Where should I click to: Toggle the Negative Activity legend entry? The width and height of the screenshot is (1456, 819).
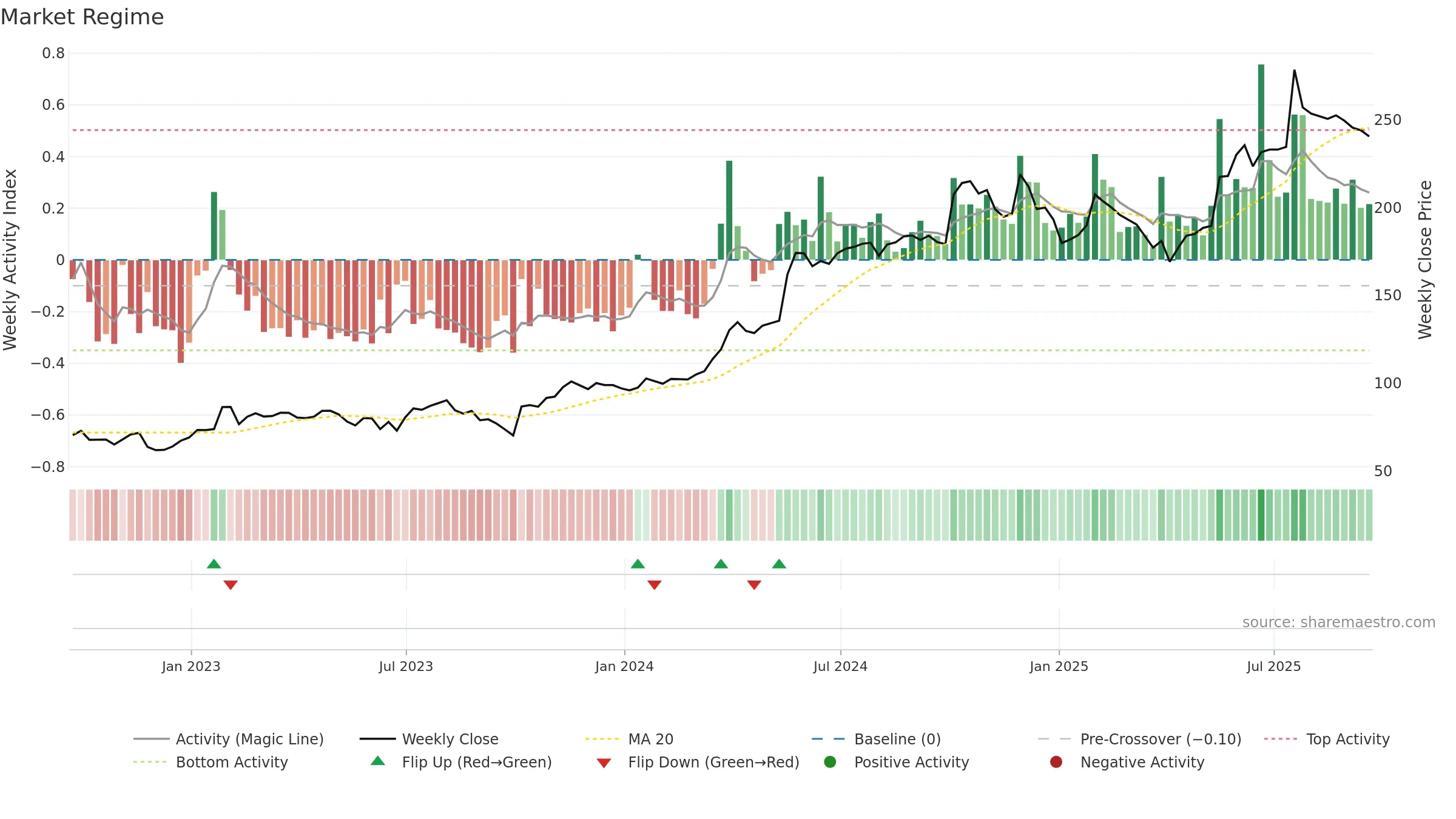[1127, 762]
